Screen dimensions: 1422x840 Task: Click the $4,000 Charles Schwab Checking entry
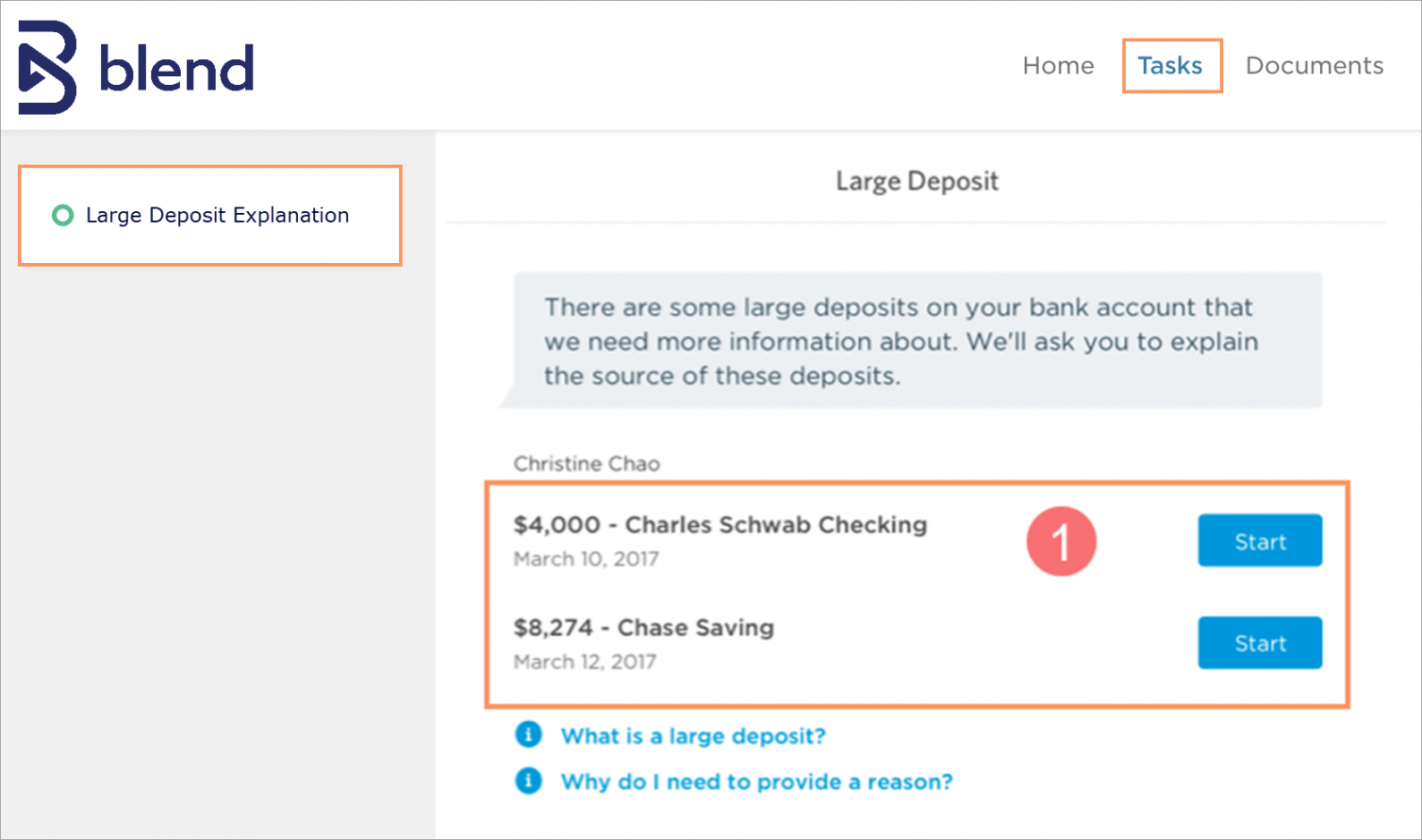(719, 525)
